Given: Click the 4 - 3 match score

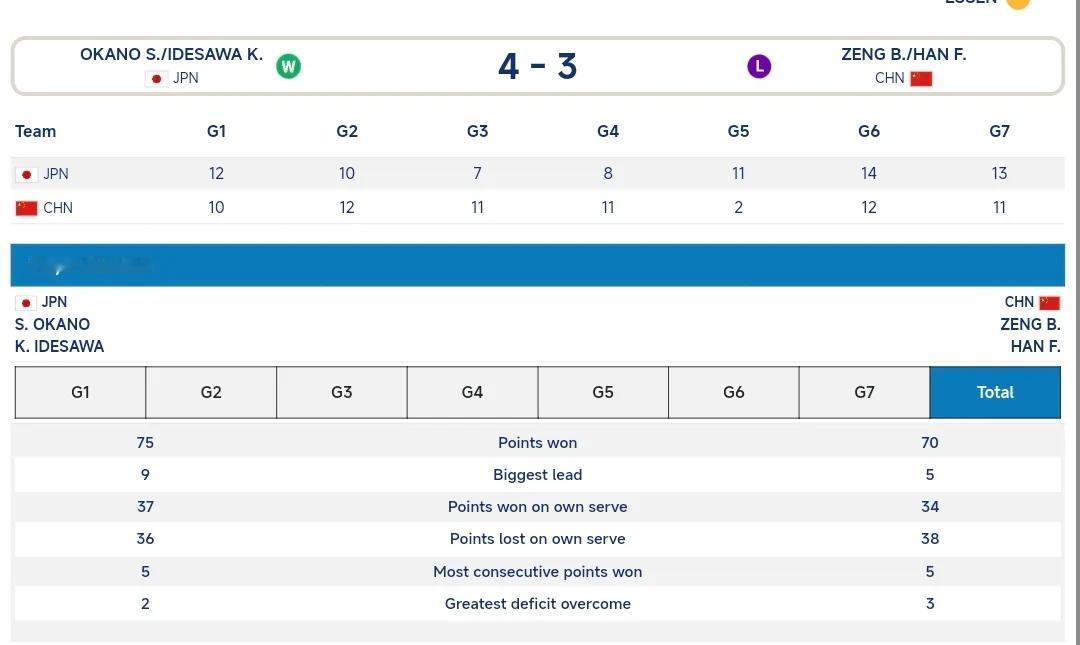Looking at the screenshot, I should (x=537, y=66).
